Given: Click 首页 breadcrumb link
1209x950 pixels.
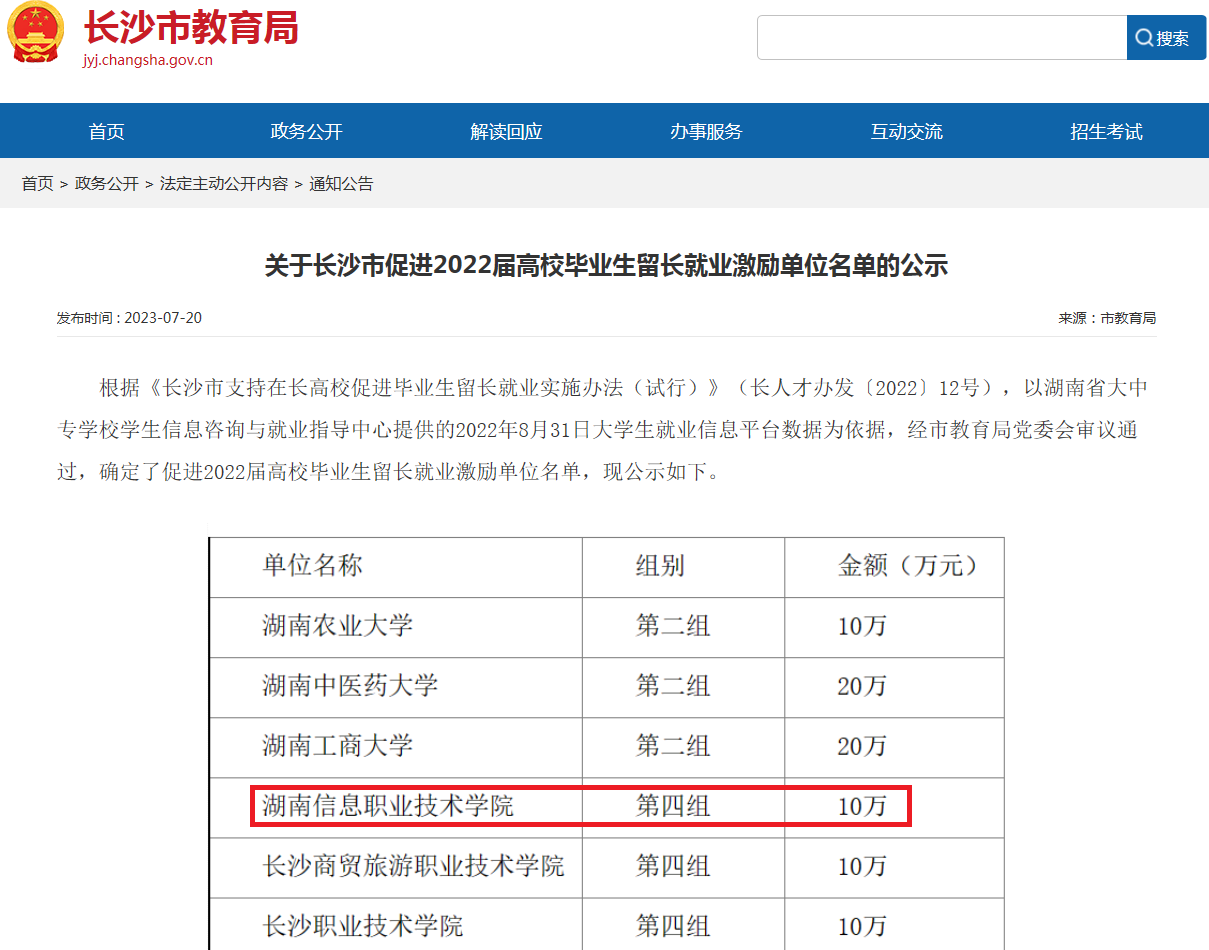Looking at the screenshot, I should [38, 184].
